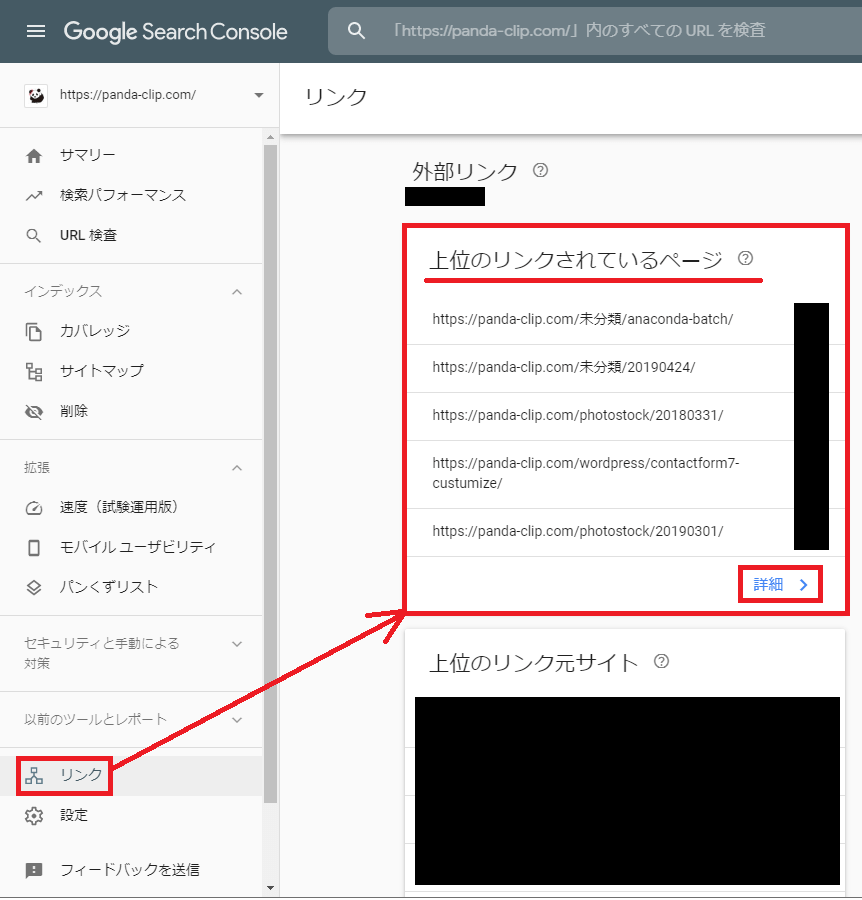Click the sidebar scrollbar thumb
The width and height of the screenshot is (862, 900).
(x=270, y=474)
